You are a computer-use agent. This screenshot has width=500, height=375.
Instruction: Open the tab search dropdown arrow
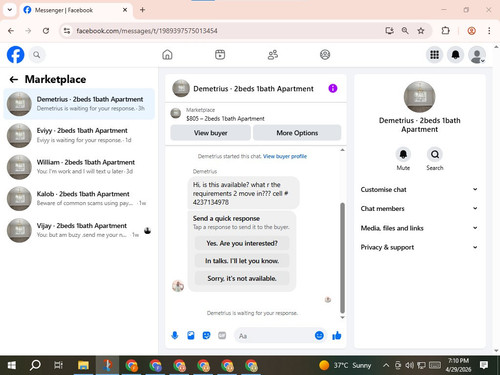pos(10,10)
